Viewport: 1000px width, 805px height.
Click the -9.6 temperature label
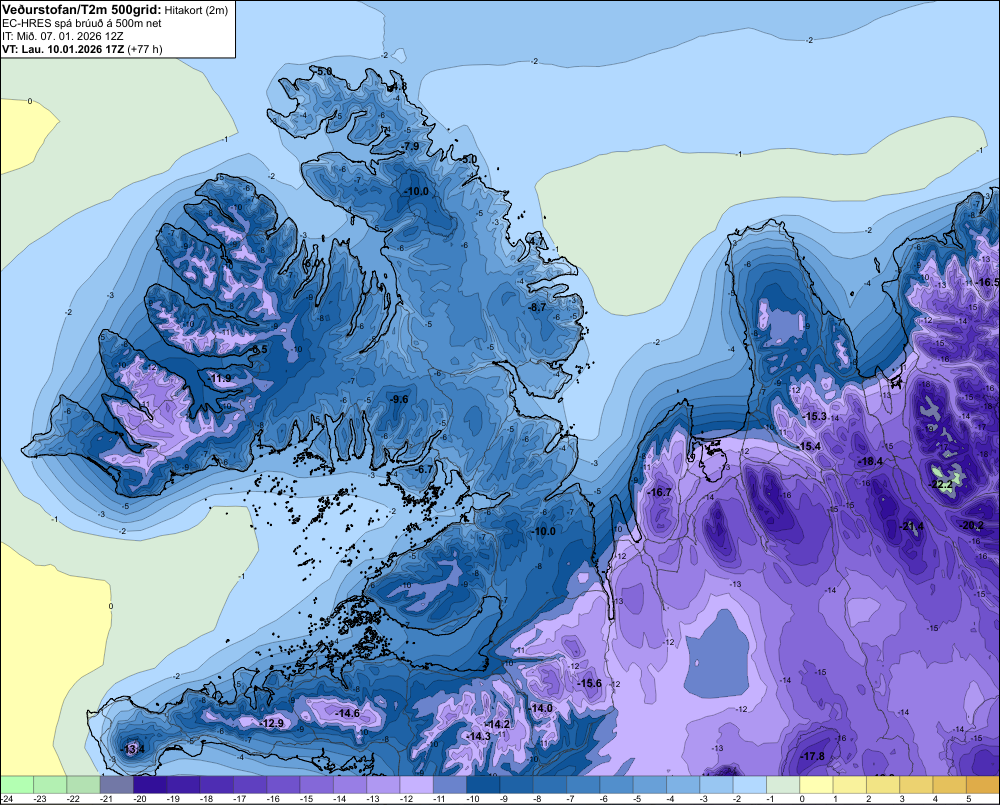[x=399, y=399]
